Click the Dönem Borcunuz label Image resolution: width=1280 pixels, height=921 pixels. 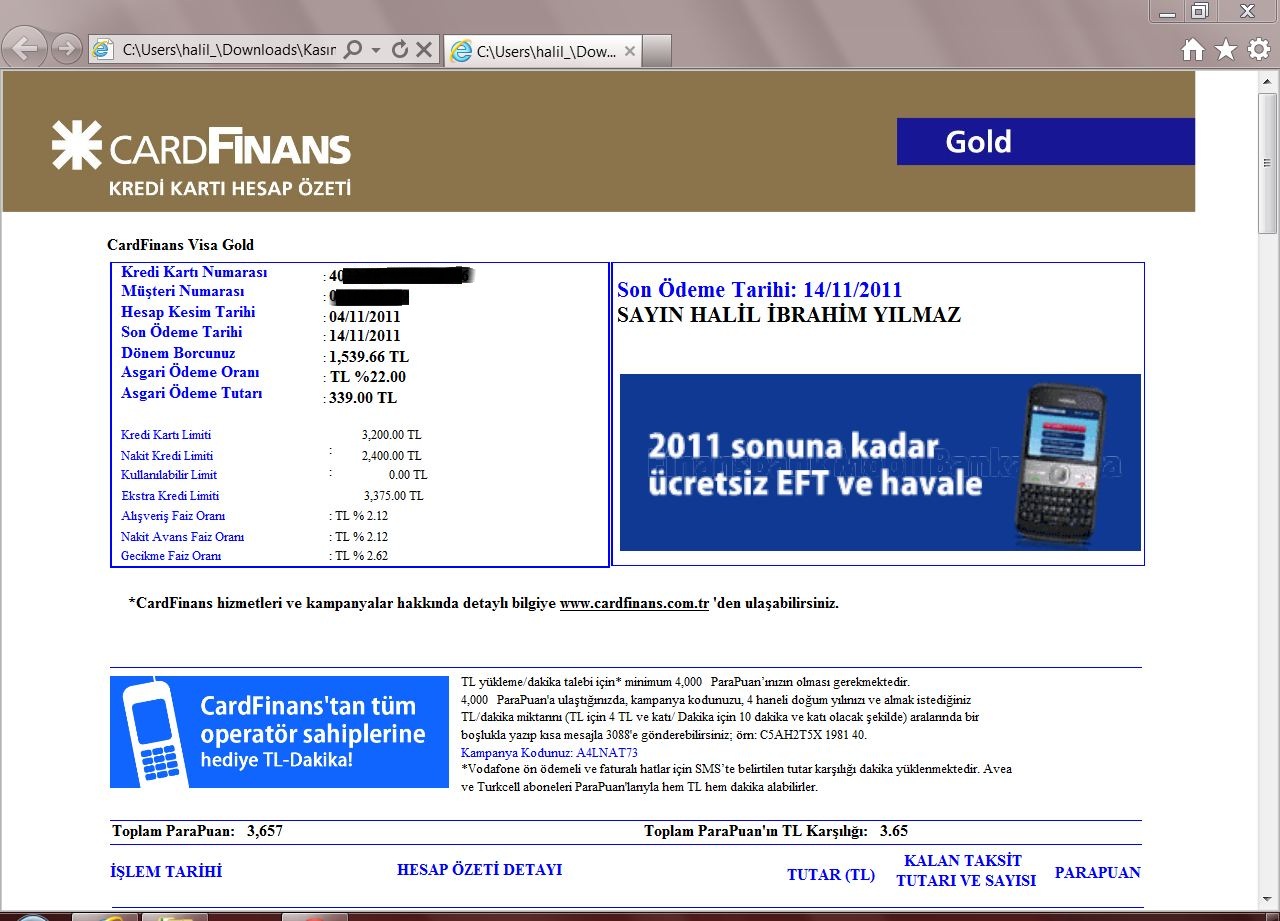[x=178, y=353]
